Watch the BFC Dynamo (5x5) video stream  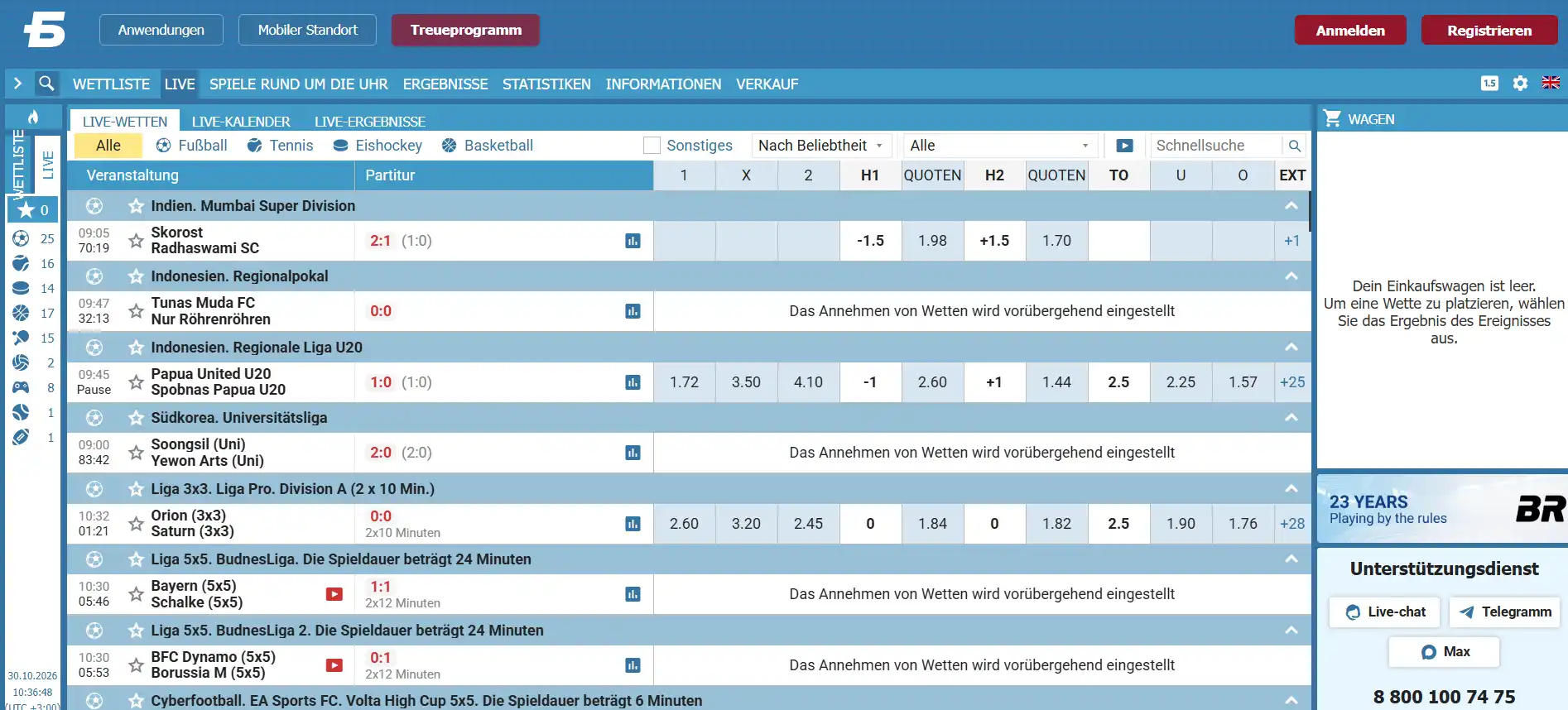[x=334, y=665]
